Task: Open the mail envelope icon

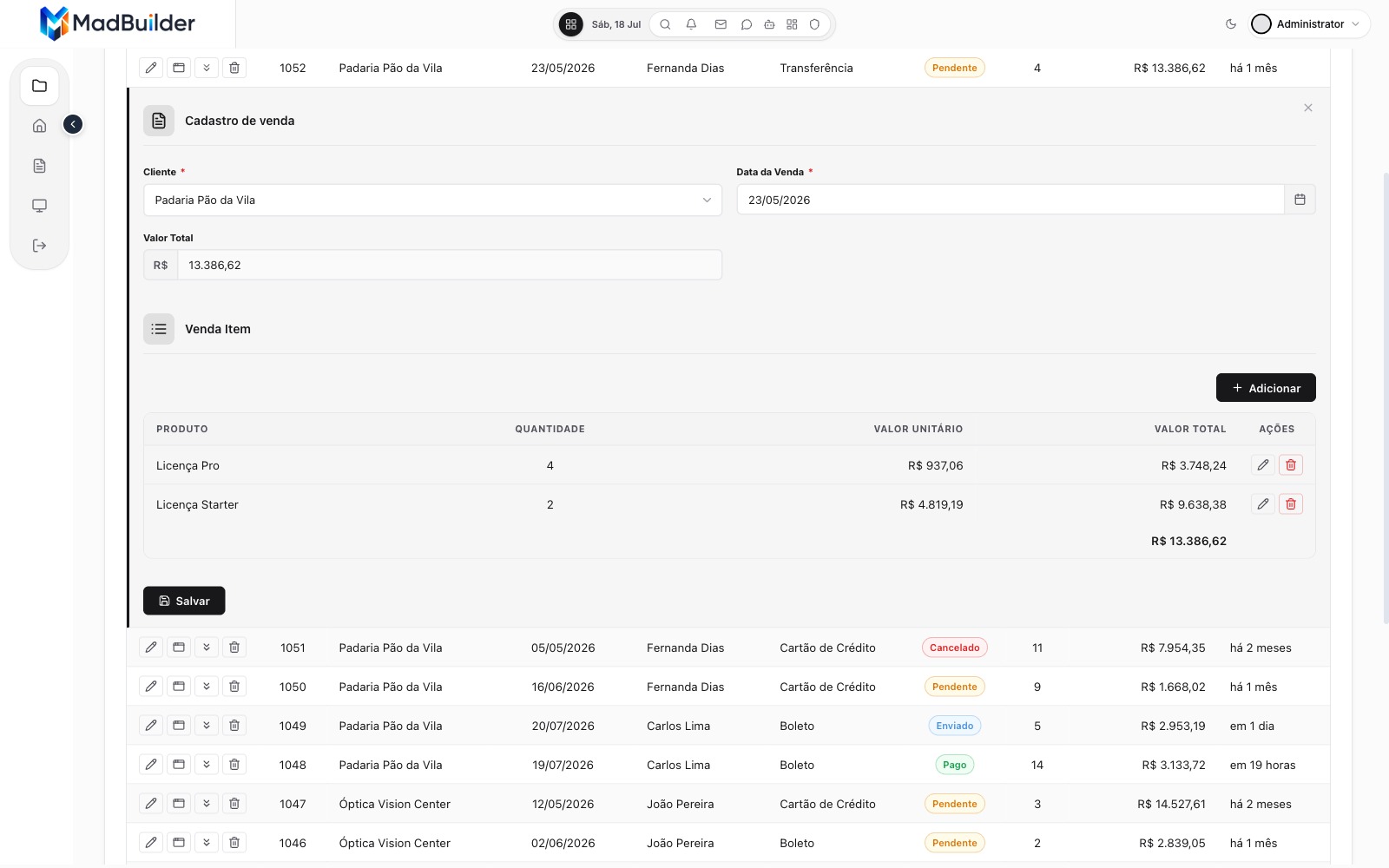Action: pyautogui.click(x=721, y=24)
